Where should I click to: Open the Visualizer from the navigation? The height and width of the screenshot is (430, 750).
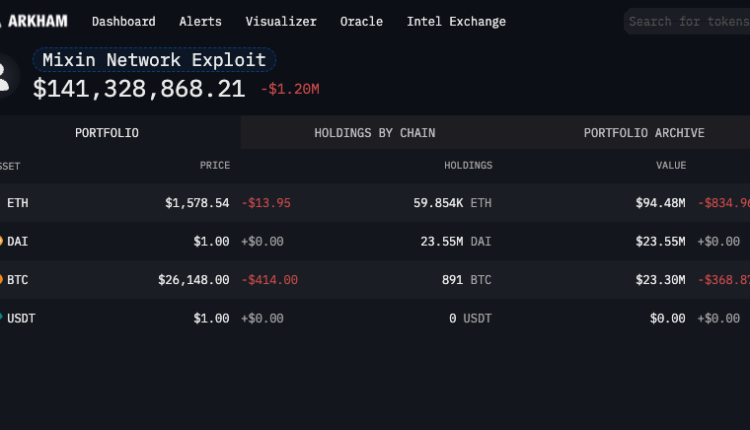coord(281,21)
